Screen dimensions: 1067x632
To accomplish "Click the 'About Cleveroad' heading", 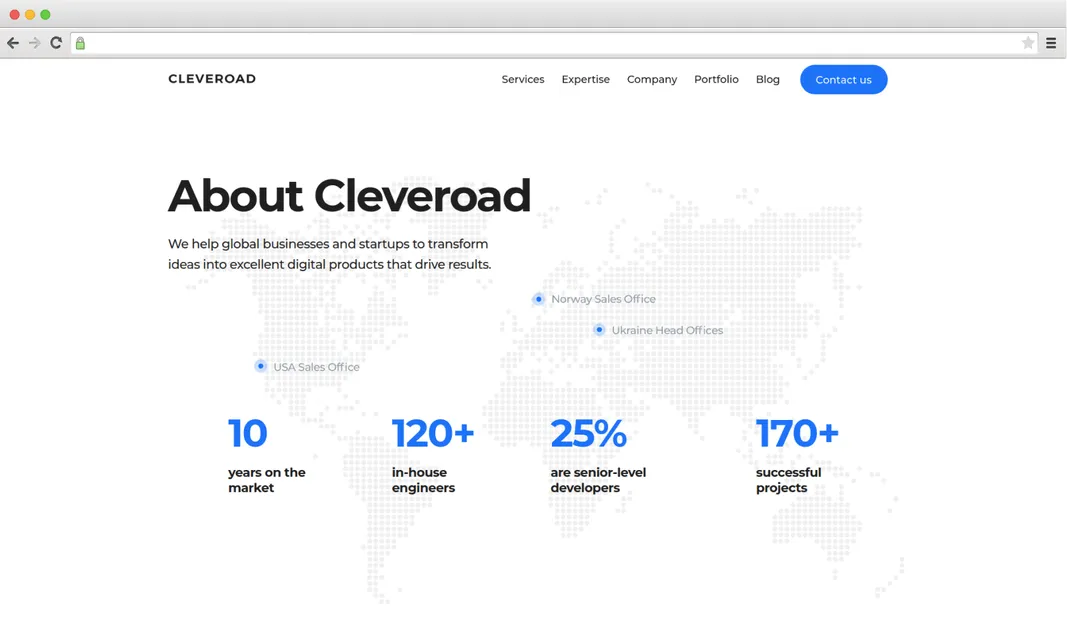I will click(349, 196).
